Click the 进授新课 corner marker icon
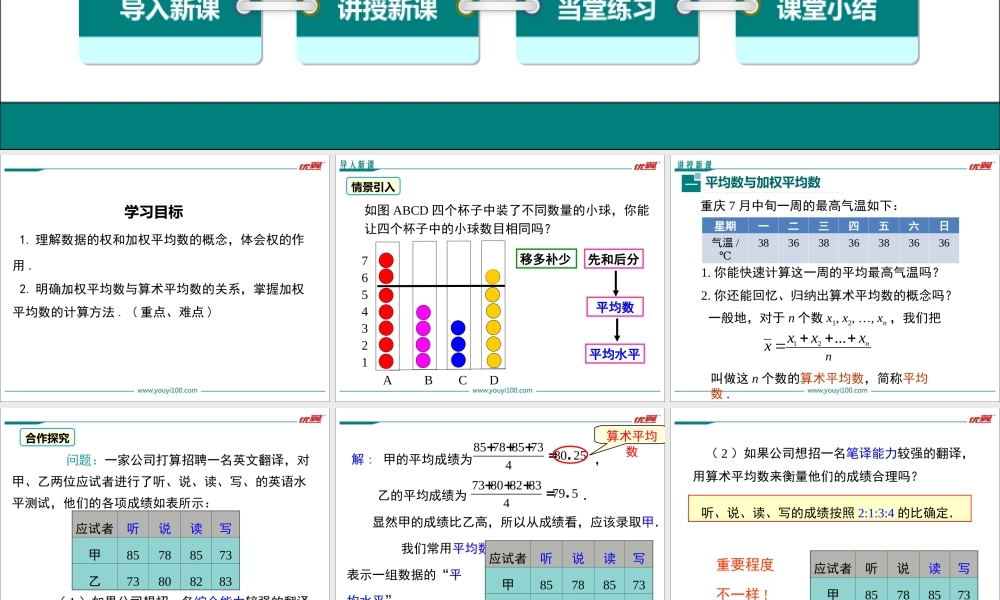This screenshot has height=600, width=1000. click(694, 164)
